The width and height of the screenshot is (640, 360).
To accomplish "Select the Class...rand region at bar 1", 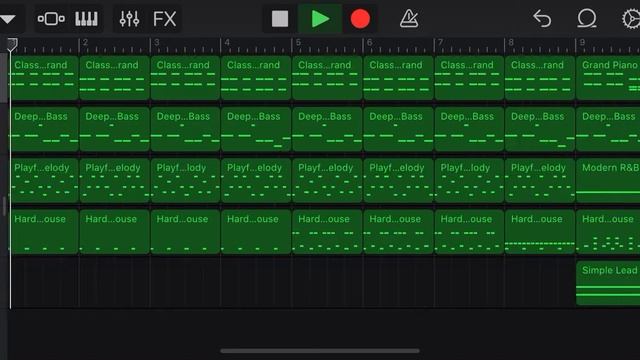I will click(44, 78).
